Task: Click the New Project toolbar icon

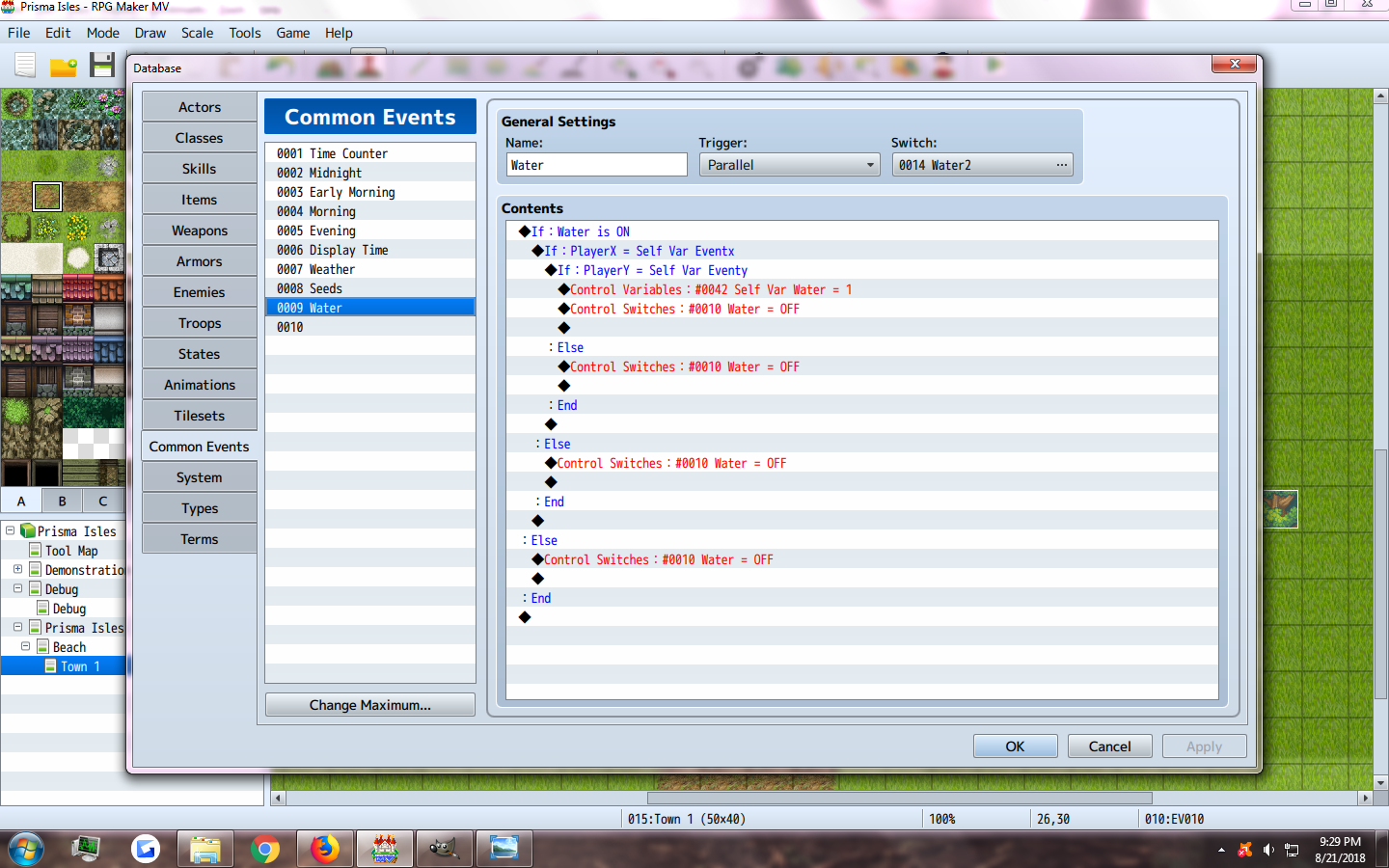Action: click(x=25, y=66)
